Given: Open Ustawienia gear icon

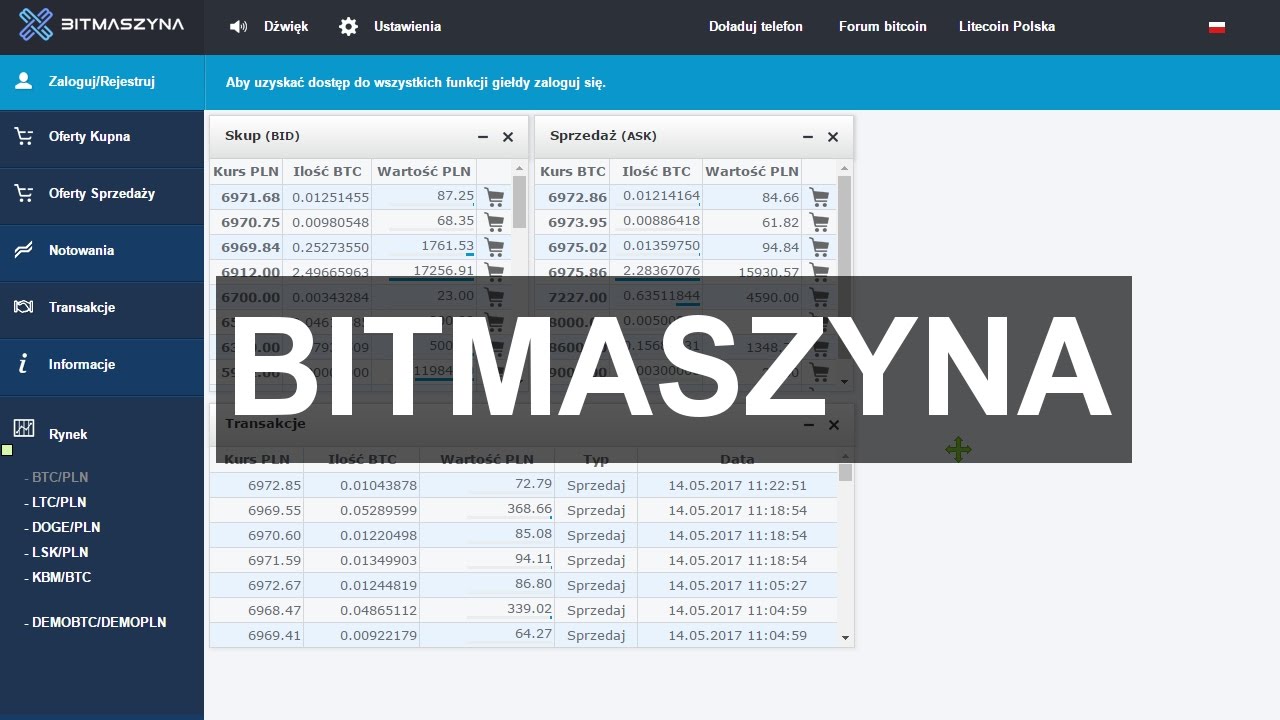Looking at the screenshot, I should click(x=348, y=27).
